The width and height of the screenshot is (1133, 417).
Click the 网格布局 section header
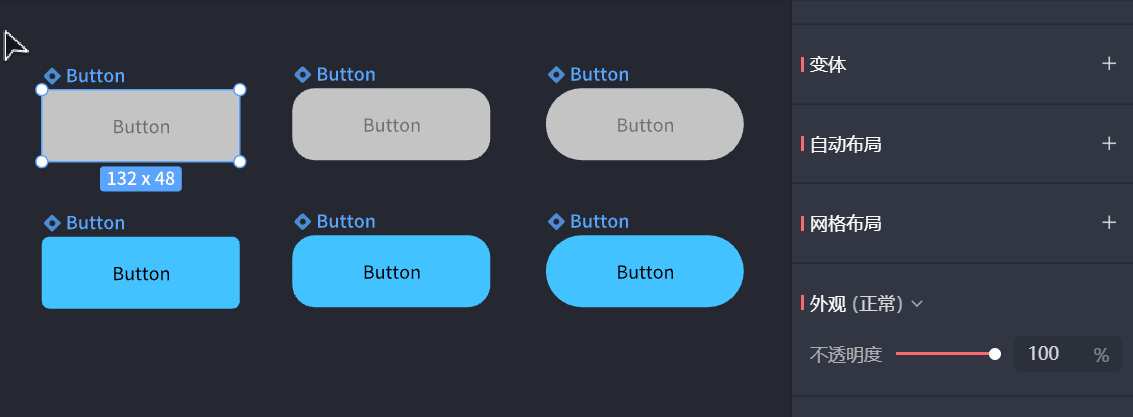point(845,223)
